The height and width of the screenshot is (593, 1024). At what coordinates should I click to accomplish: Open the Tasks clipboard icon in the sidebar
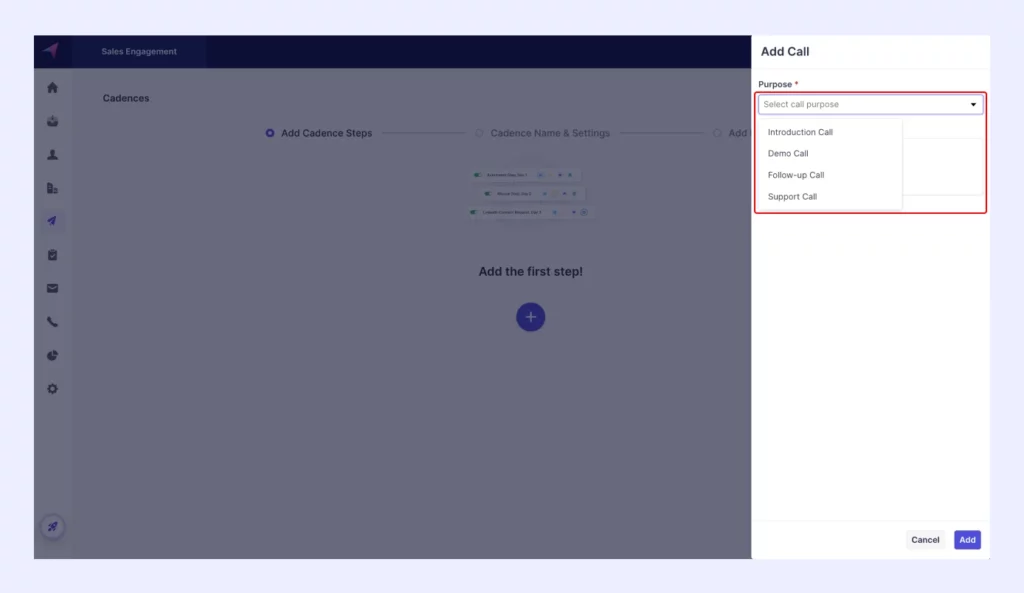pos(51,255)
